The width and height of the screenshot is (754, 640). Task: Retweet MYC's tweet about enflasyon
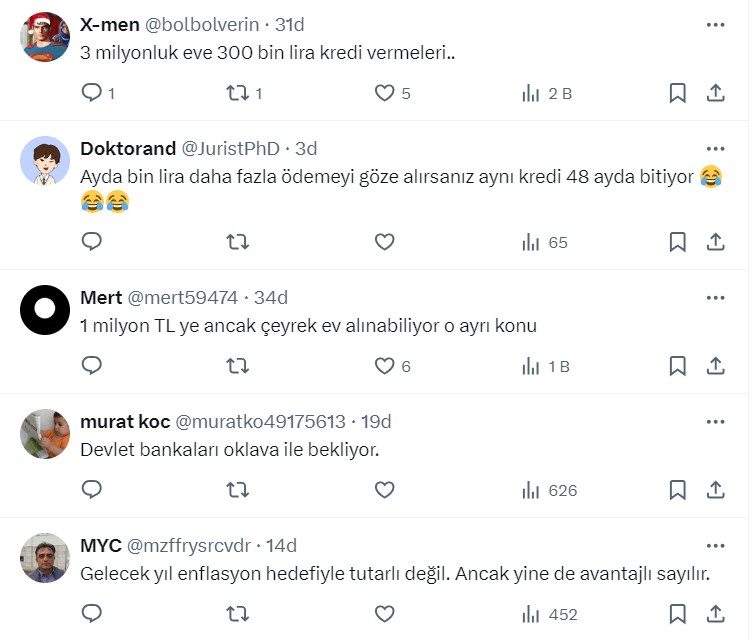click(238, 614)
